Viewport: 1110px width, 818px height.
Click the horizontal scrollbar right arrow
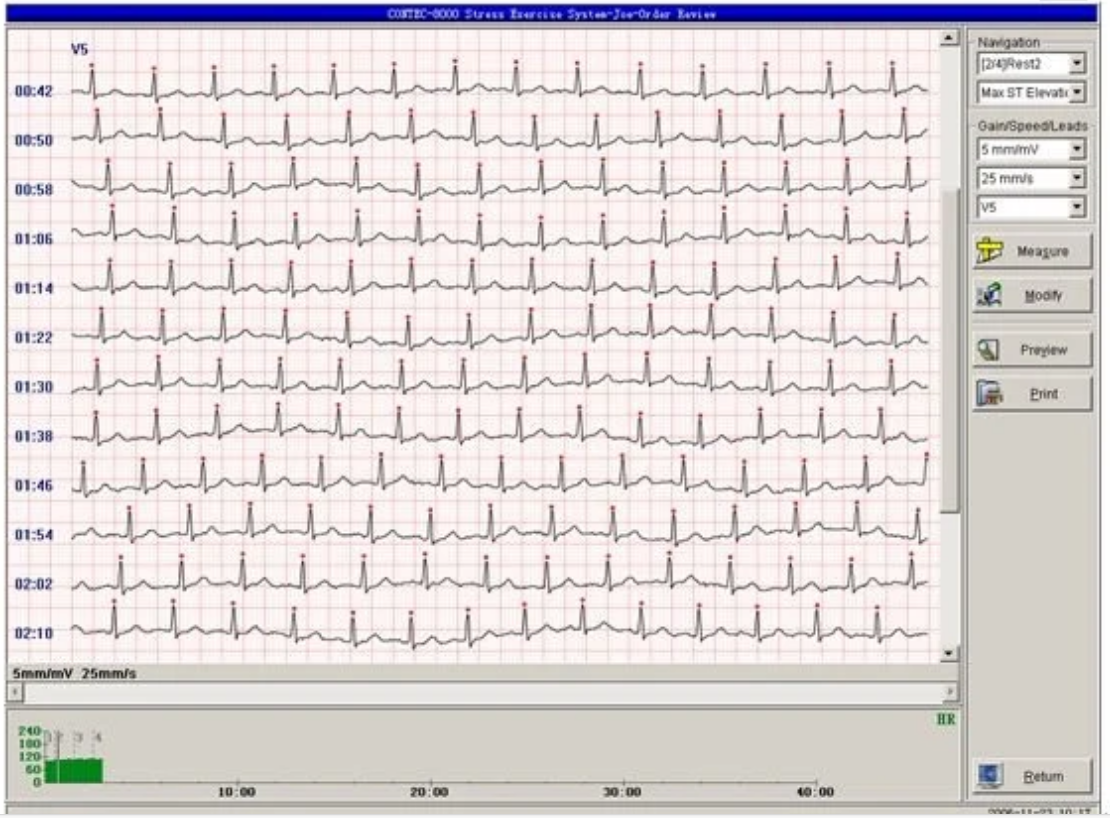tap(952, 692)
